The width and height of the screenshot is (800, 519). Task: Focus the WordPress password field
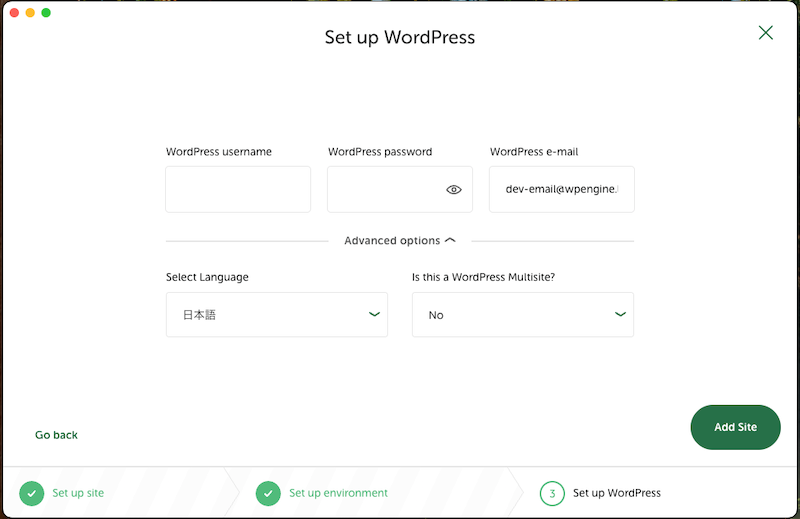click(383, 189)
